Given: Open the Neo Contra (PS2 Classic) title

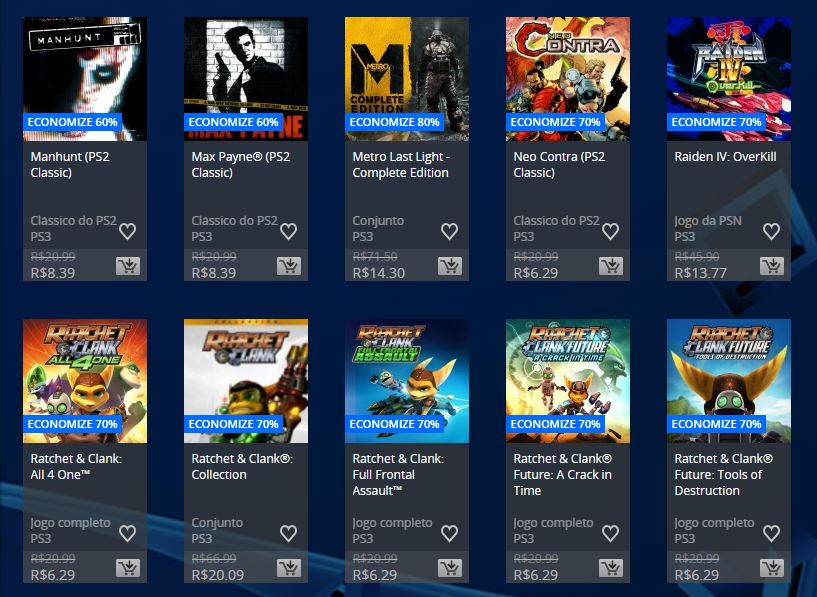Looking at the screenshot, I should [x=559, y=165].
